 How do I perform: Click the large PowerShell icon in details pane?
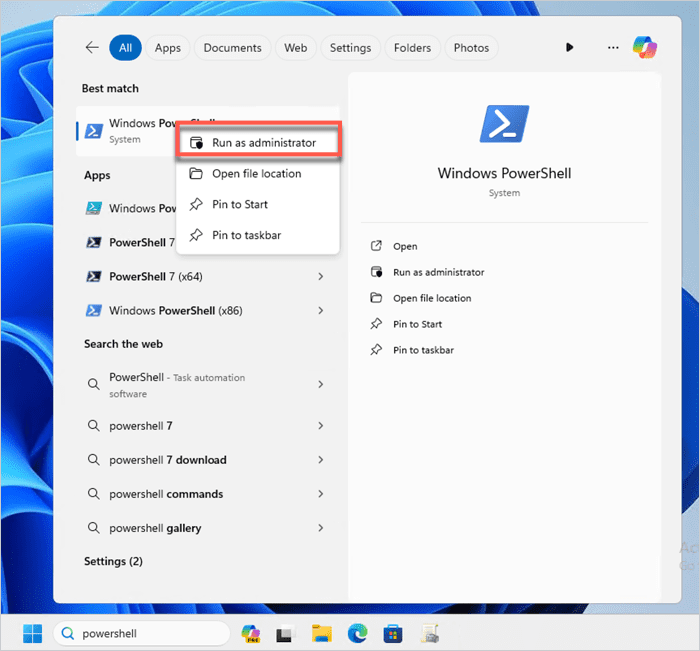[x=504, y=124]
